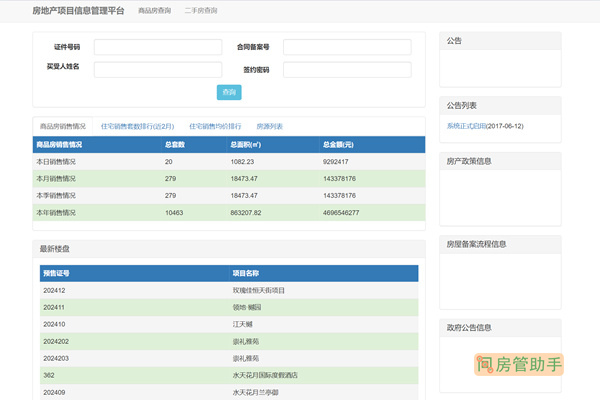Select presale permit number 2024203
600x400 pixels.
(x=56, y=358)
